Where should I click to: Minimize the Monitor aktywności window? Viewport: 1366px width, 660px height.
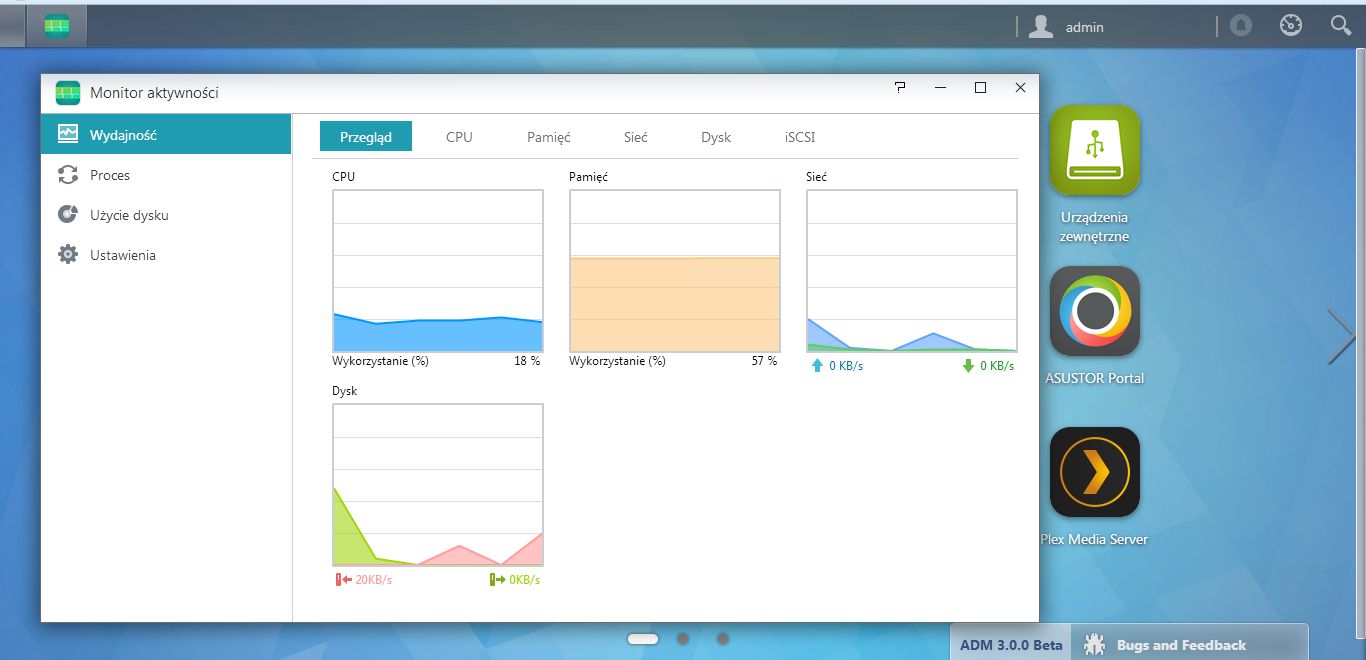[940, 88]
